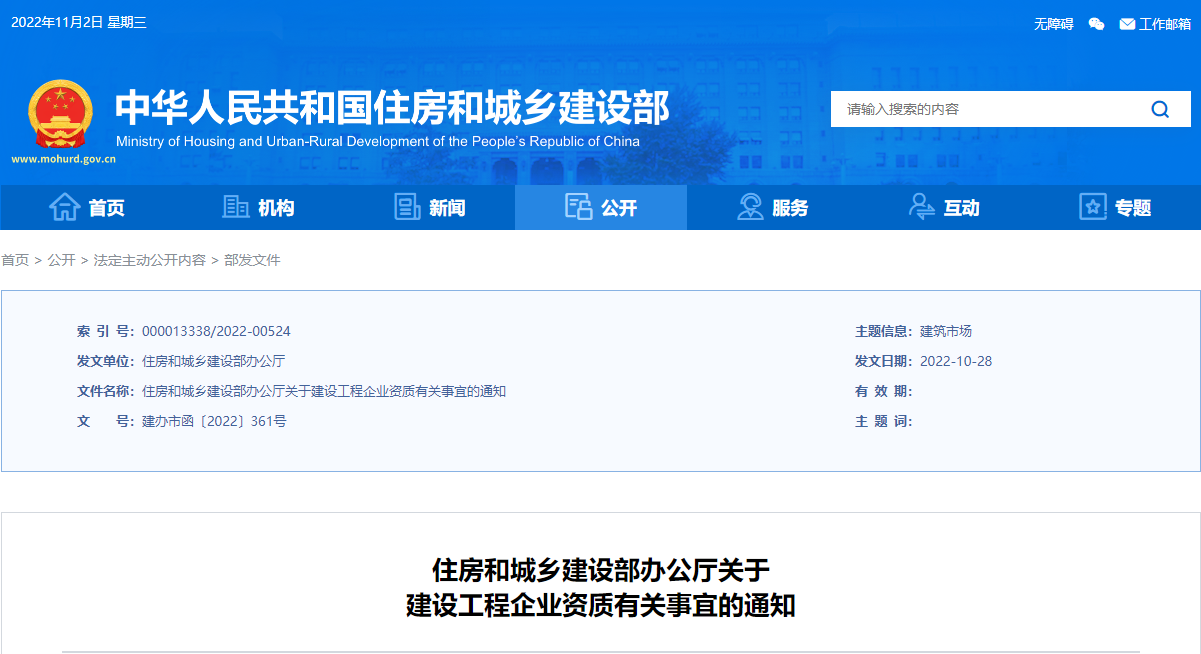
Task: Click the national emblem logo
Action: coord(60,113)
